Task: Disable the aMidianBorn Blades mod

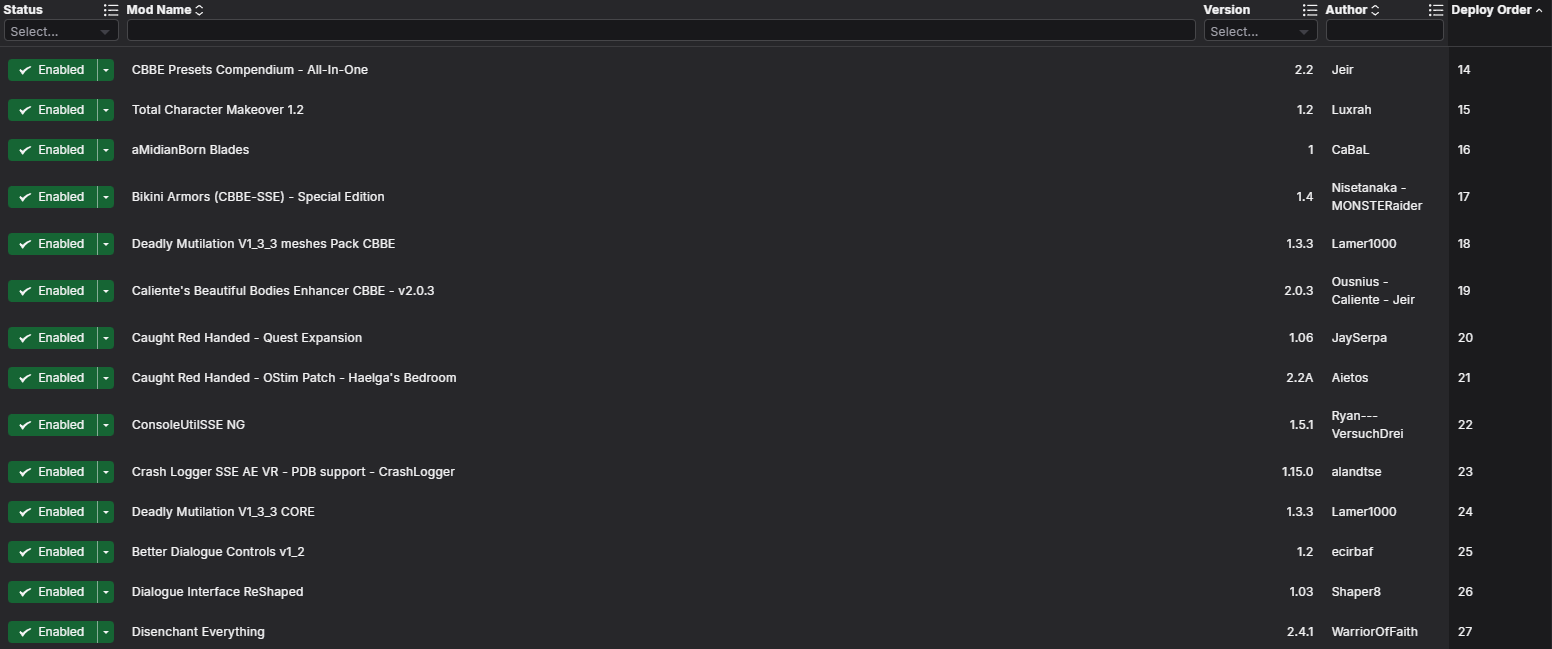Action: 52,150
